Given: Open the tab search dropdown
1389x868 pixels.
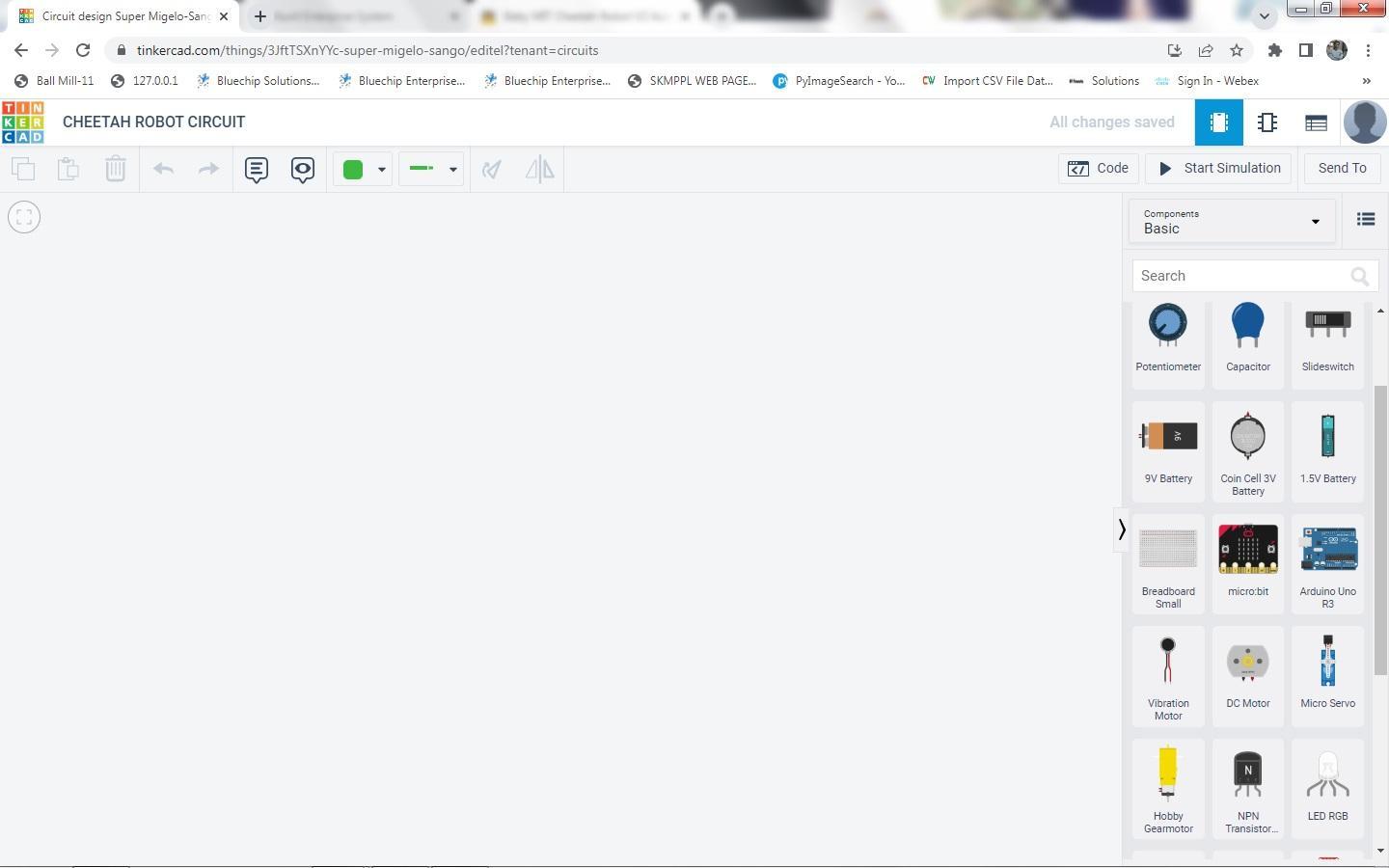Looking at the screenshot, I should click(1265, 16).
